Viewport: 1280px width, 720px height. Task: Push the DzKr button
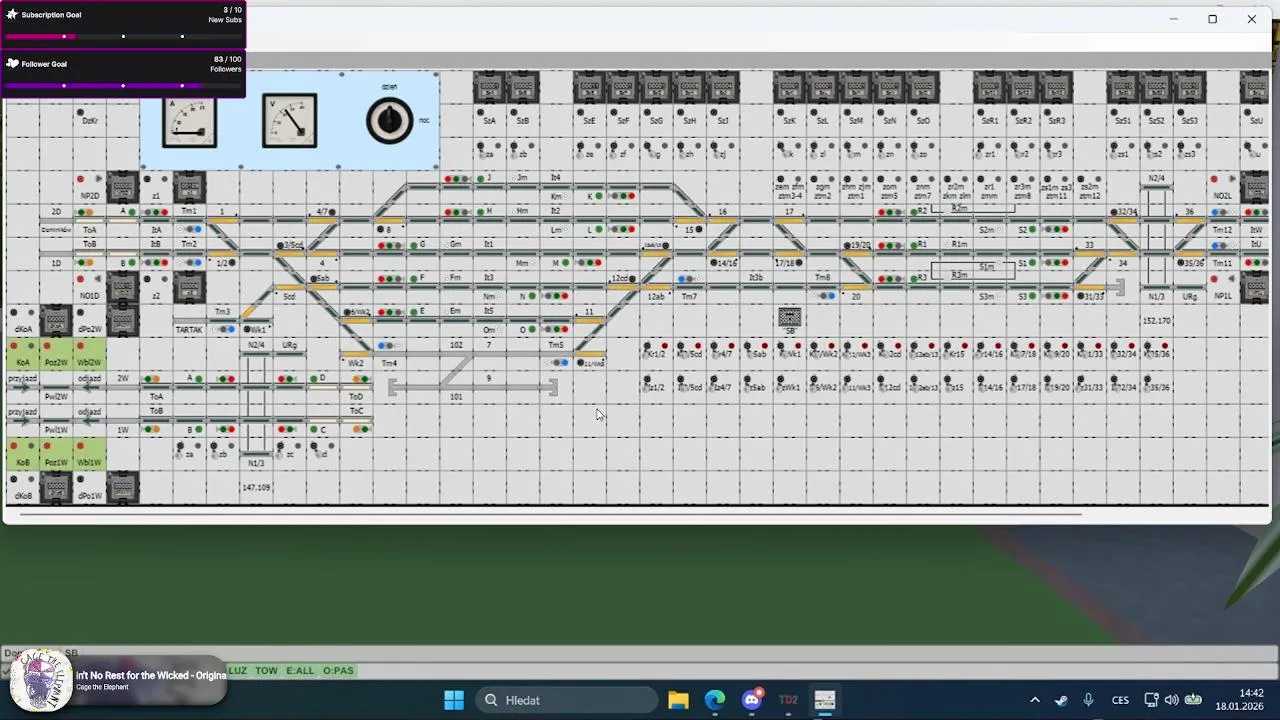81,112
